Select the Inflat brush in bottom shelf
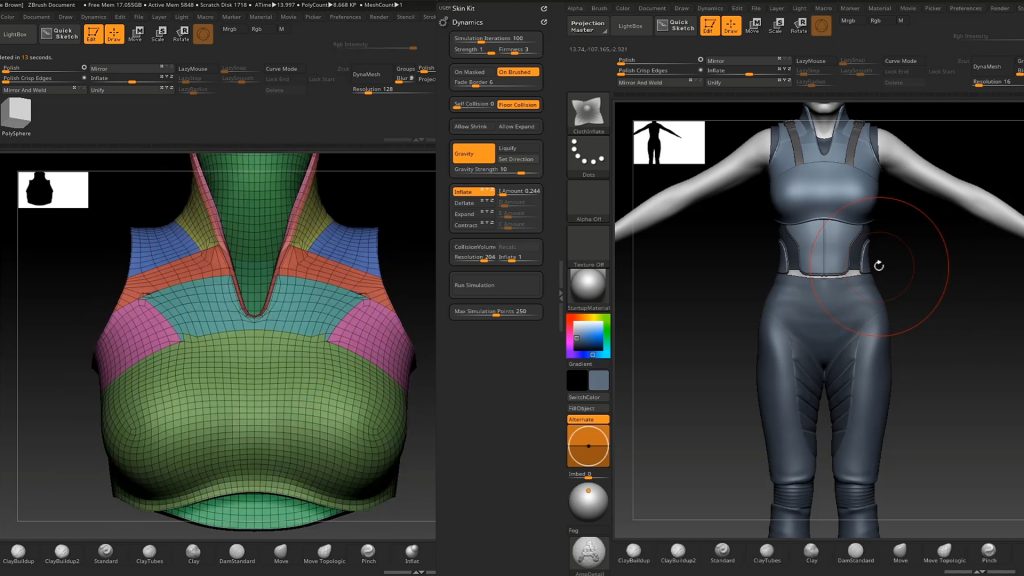 (412, 553)
